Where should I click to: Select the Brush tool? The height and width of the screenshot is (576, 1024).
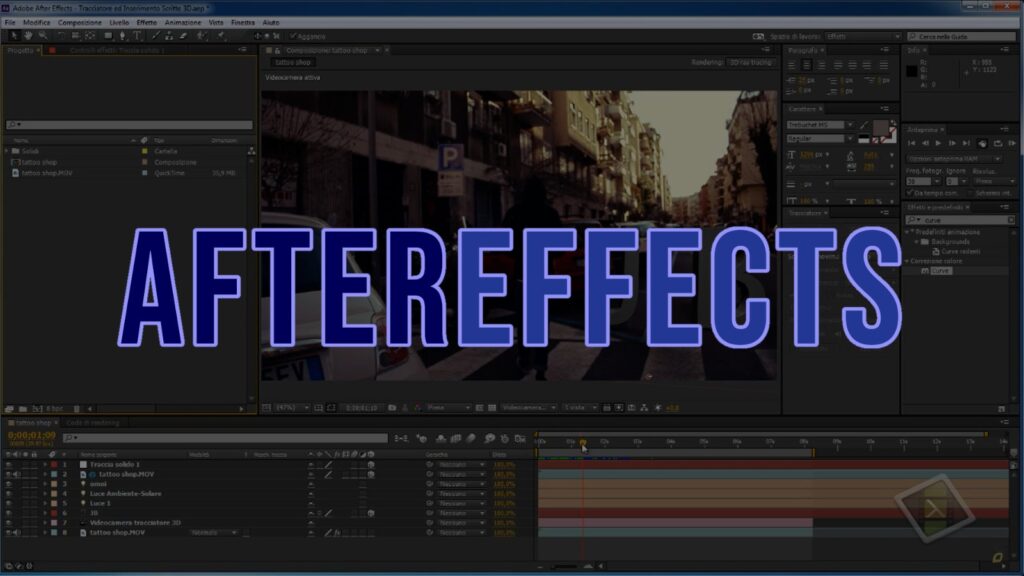(155, 36)
